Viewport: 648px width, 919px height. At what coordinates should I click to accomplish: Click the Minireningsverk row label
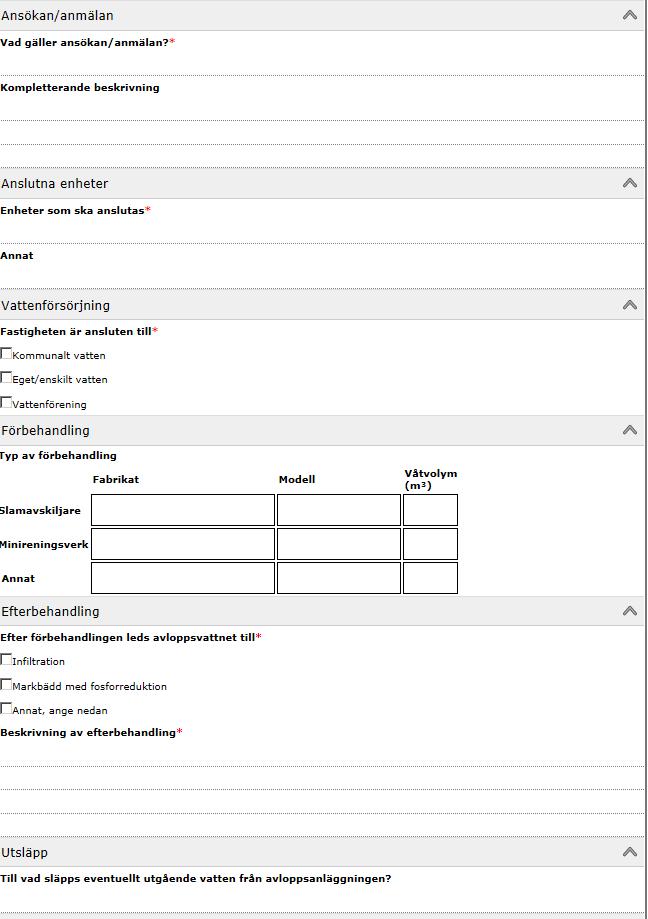pyautogui.click(x=45, y=544)
